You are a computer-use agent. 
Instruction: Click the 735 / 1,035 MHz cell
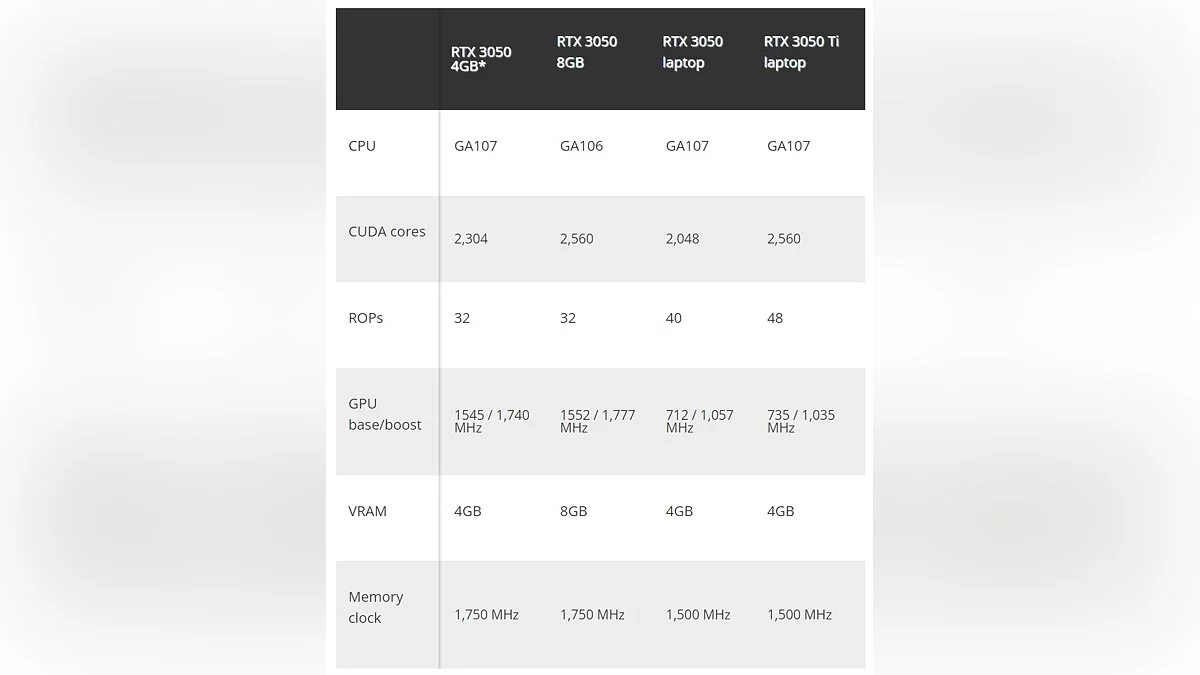(x=801, y=421)
